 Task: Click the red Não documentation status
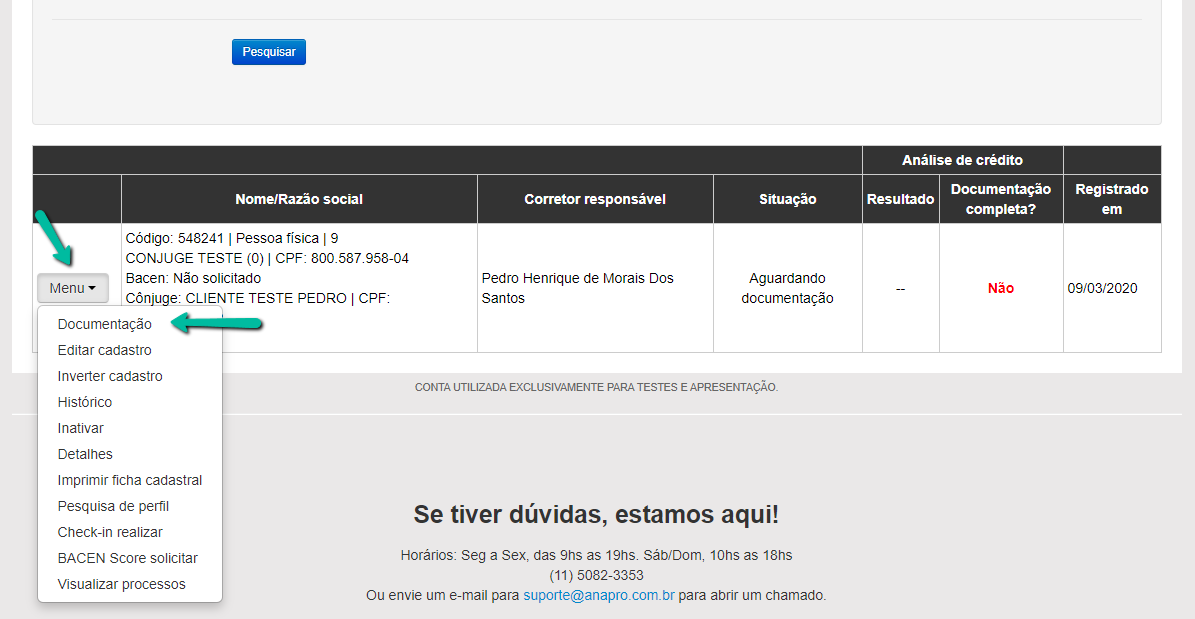click(x=1001, y=288)
